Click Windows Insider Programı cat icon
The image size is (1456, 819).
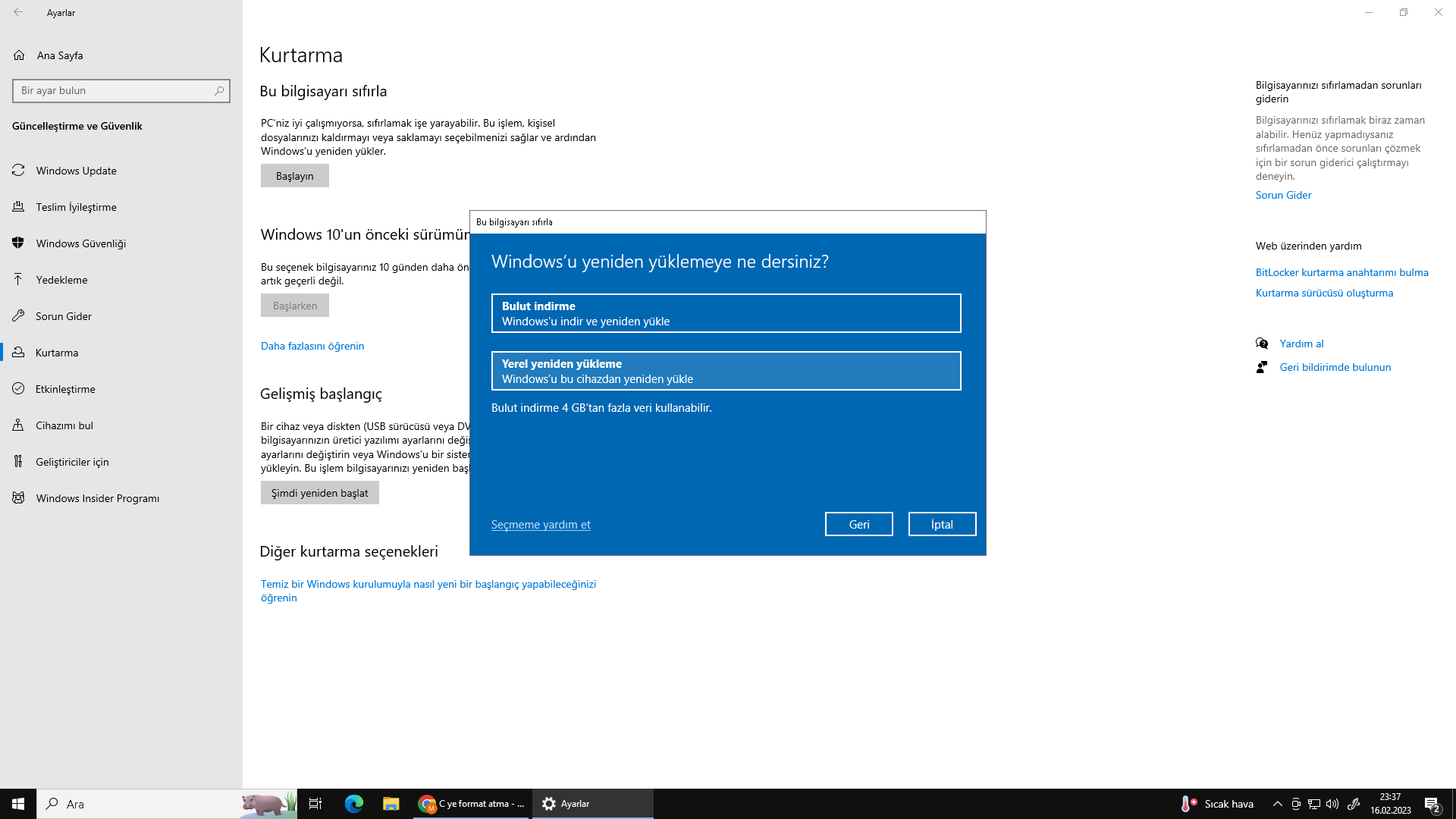pyautogui.click(x=18, y=498)
